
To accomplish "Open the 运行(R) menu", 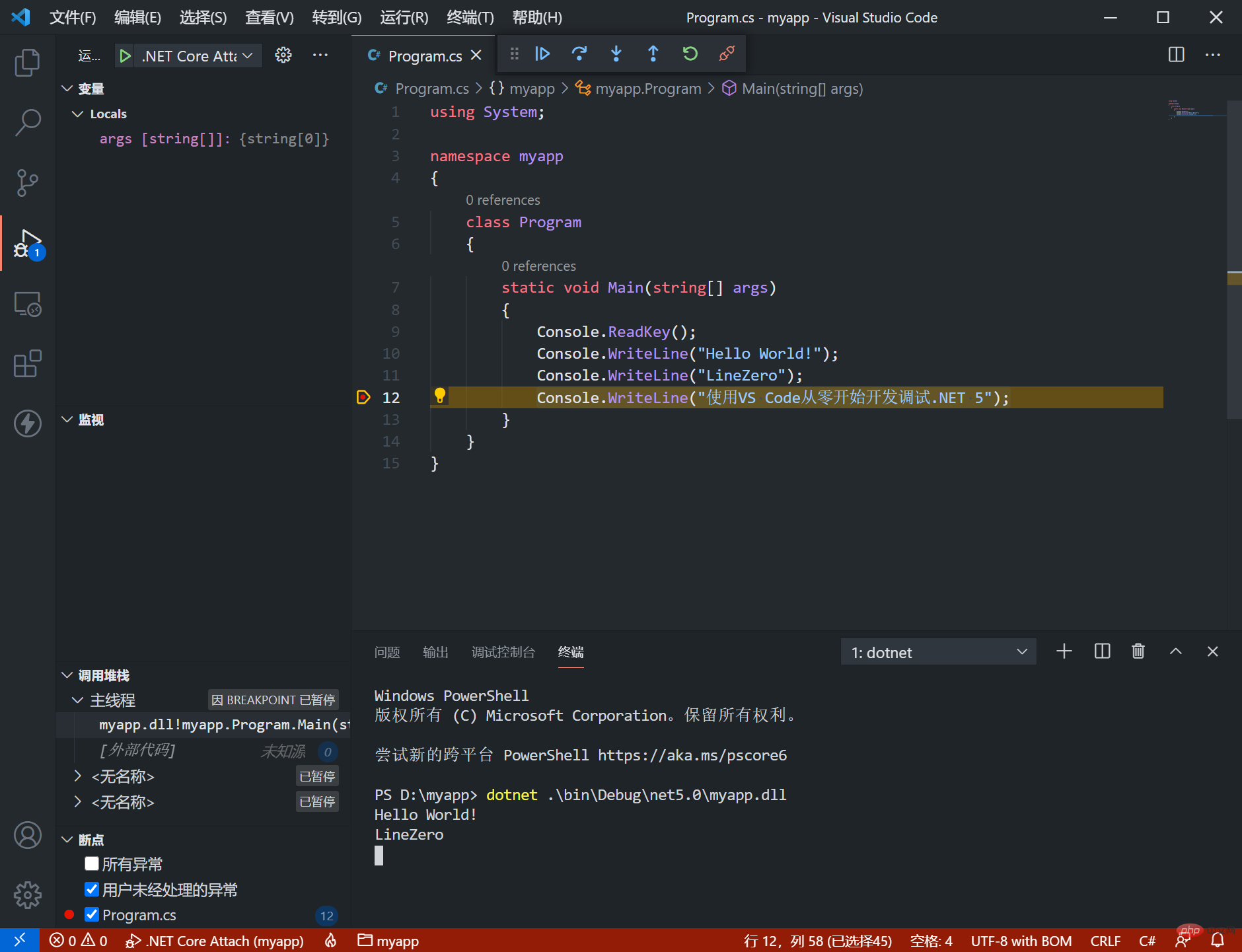I will click(403, 17).
